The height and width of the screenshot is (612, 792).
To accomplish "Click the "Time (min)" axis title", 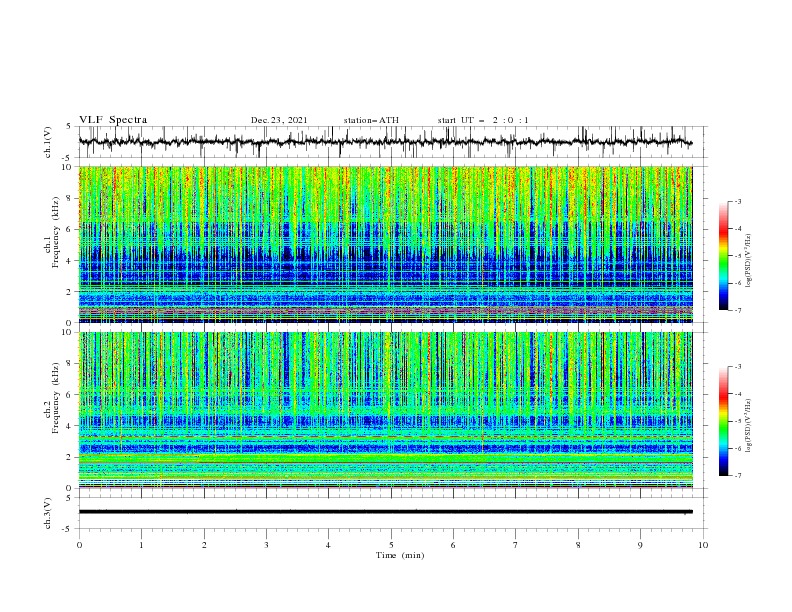I will click(400, 555).
